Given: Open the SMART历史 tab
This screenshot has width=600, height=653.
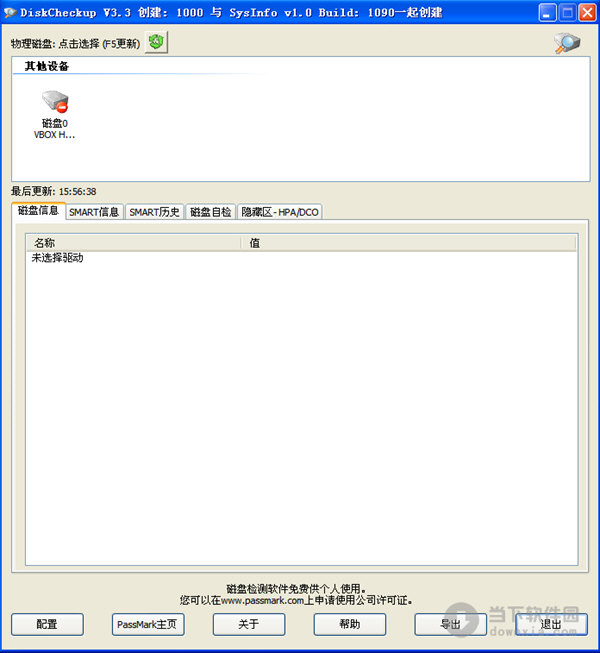Looking at the screenshot, I should pyautogui.click(x=154, y=212).
